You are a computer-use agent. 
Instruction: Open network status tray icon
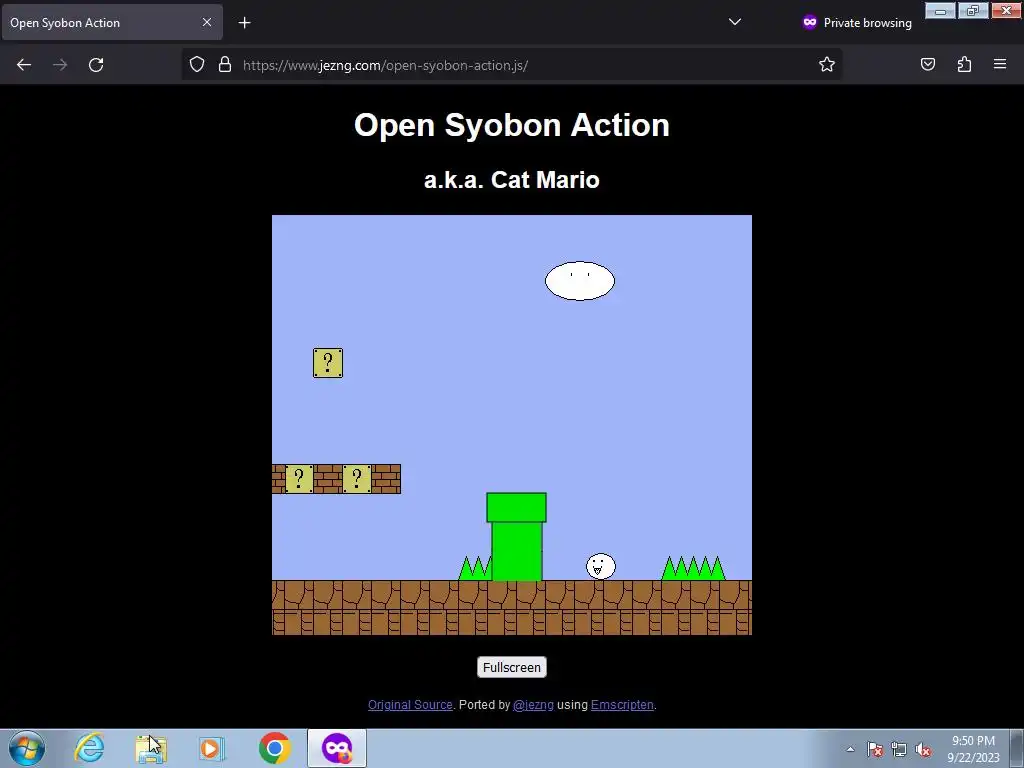(x=899, y=750)
